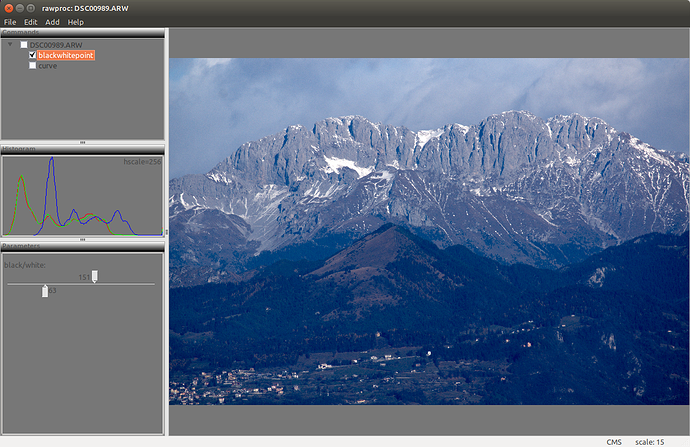
Task: Toggle the DSC00989.ARW checkbox
Action: tap(24, 44)
